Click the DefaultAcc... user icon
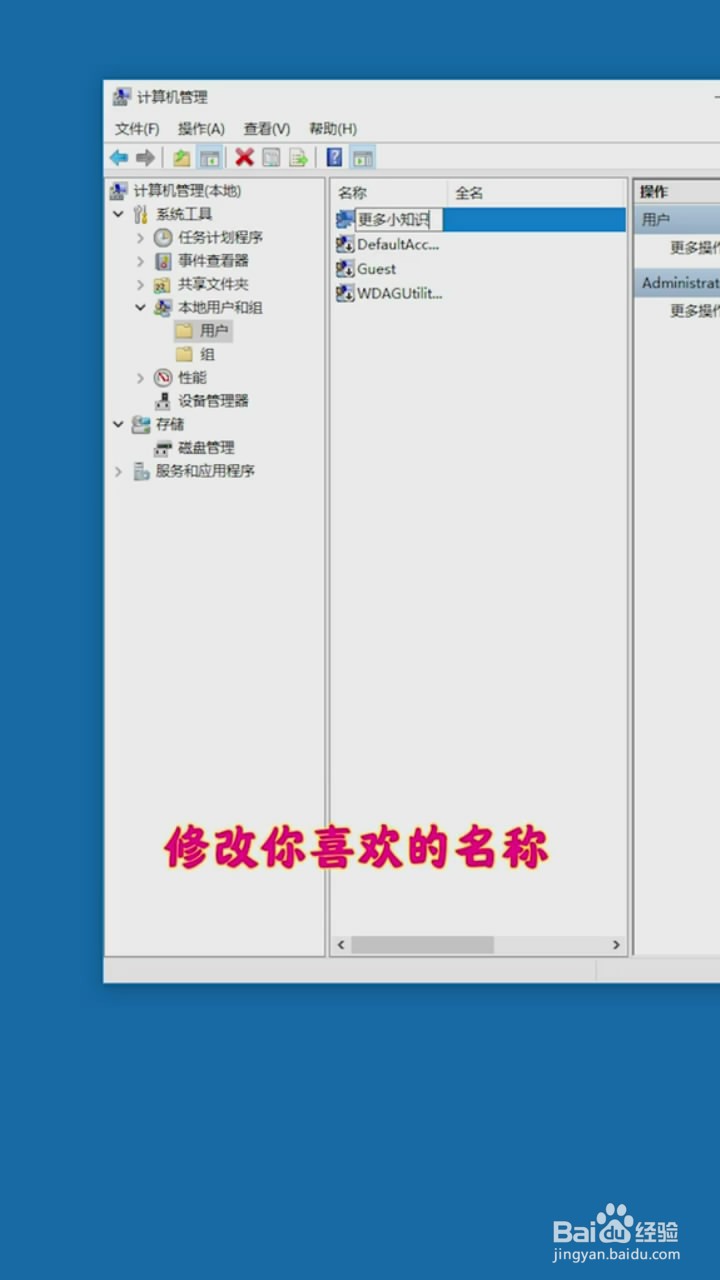Image resolution: width=720 pixels, height=1280 pixels. 345,244
